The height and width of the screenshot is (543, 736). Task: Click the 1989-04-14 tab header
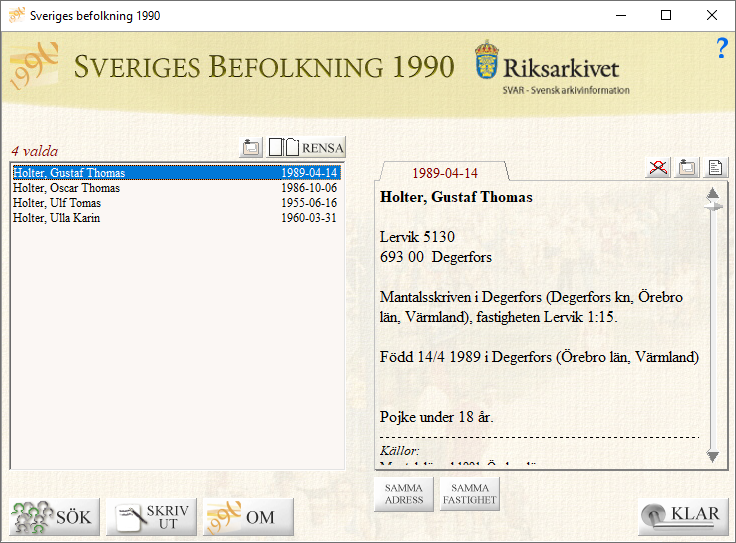point(445,173)
